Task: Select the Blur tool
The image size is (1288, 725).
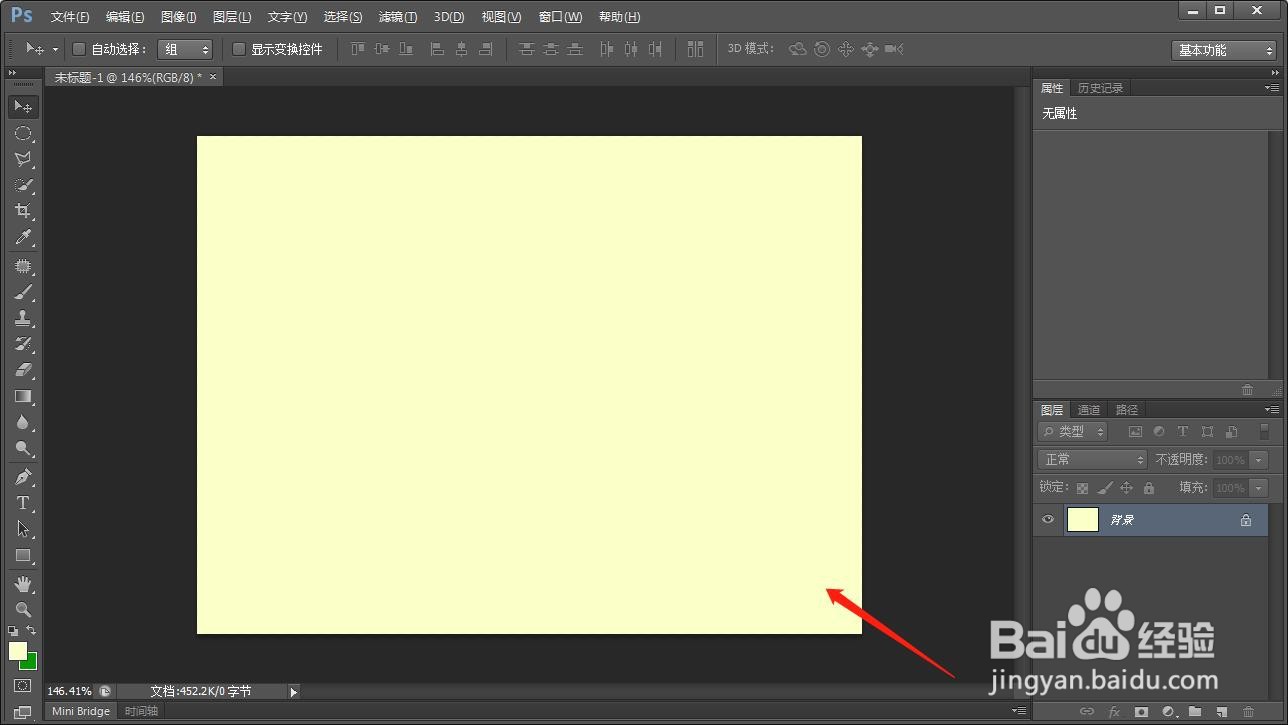Action: (x=23, y=423)
